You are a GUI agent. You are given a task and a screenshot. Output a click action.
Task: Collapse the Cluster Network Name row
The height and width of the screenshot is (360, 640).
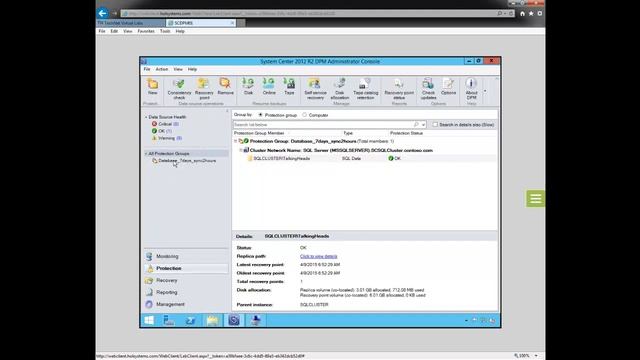tap(241, 150)
